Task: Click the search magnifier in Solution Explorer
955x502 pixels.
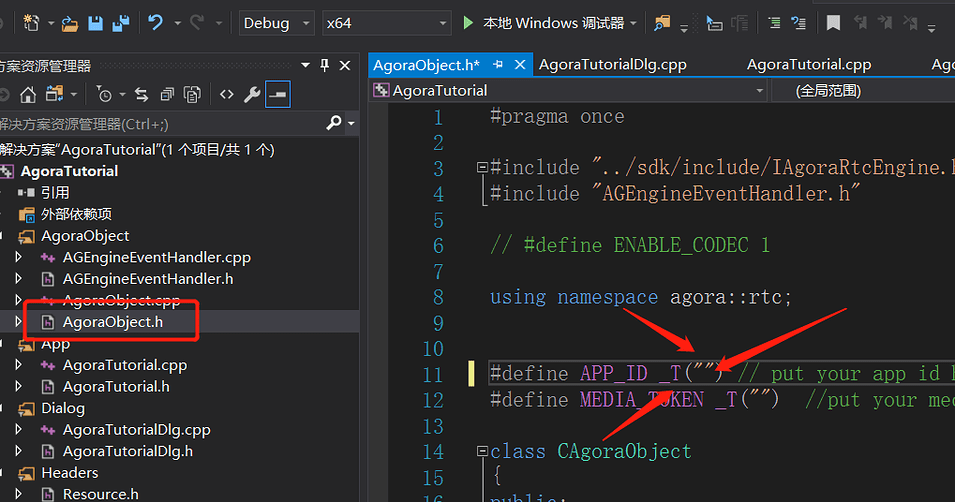Action: [334, 123]
